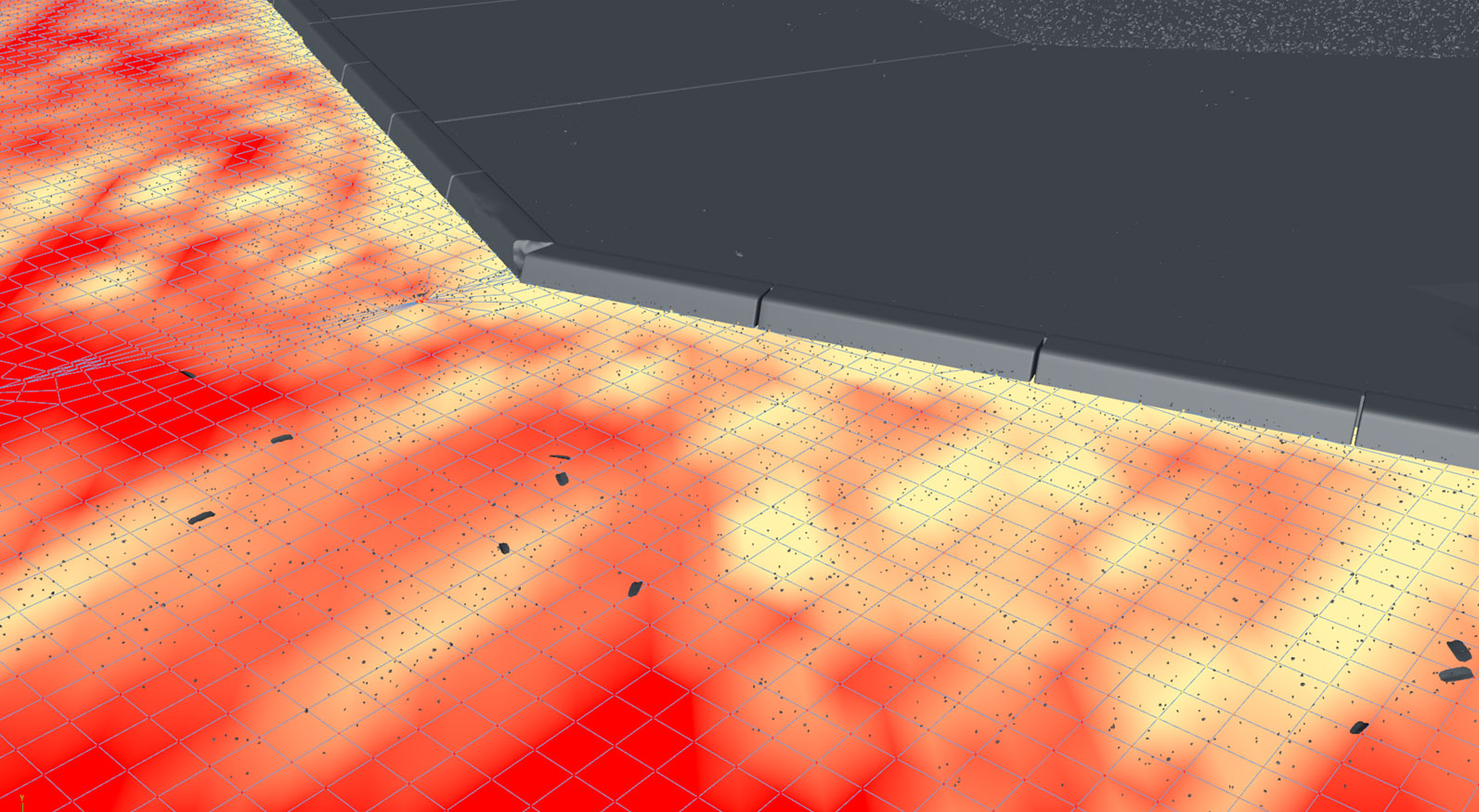1479x812 pixels.
Task: Click the green Y axis orientation gizmo
Action: [x=22, y=804]
